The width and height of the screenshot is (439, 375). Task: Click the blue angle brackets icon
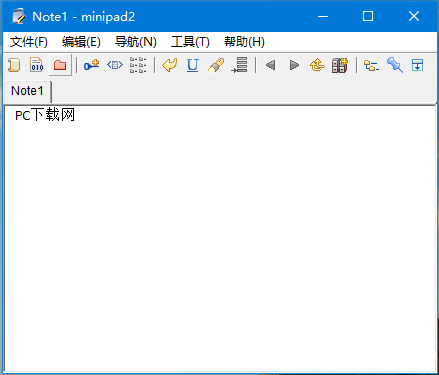(x=115, y=65)
